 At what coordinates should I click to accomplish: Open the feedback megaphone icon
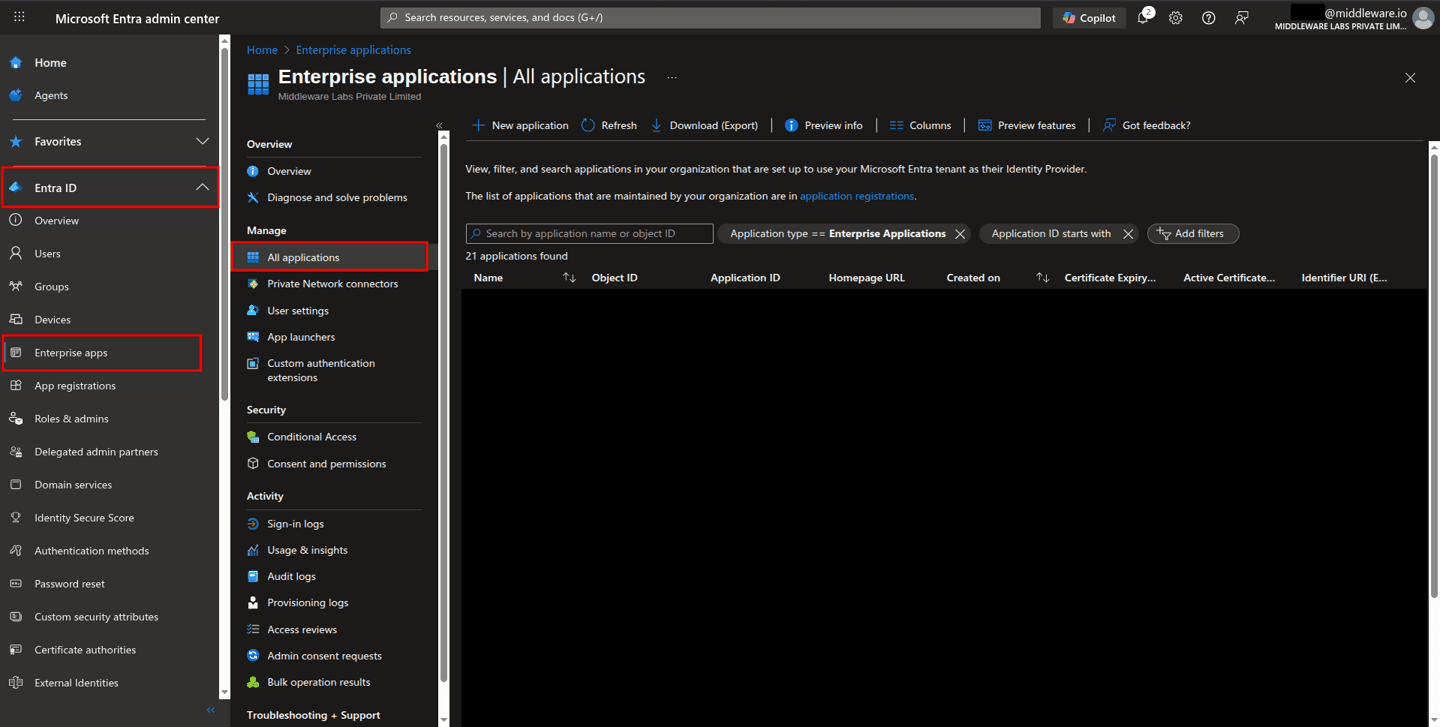1241,17
